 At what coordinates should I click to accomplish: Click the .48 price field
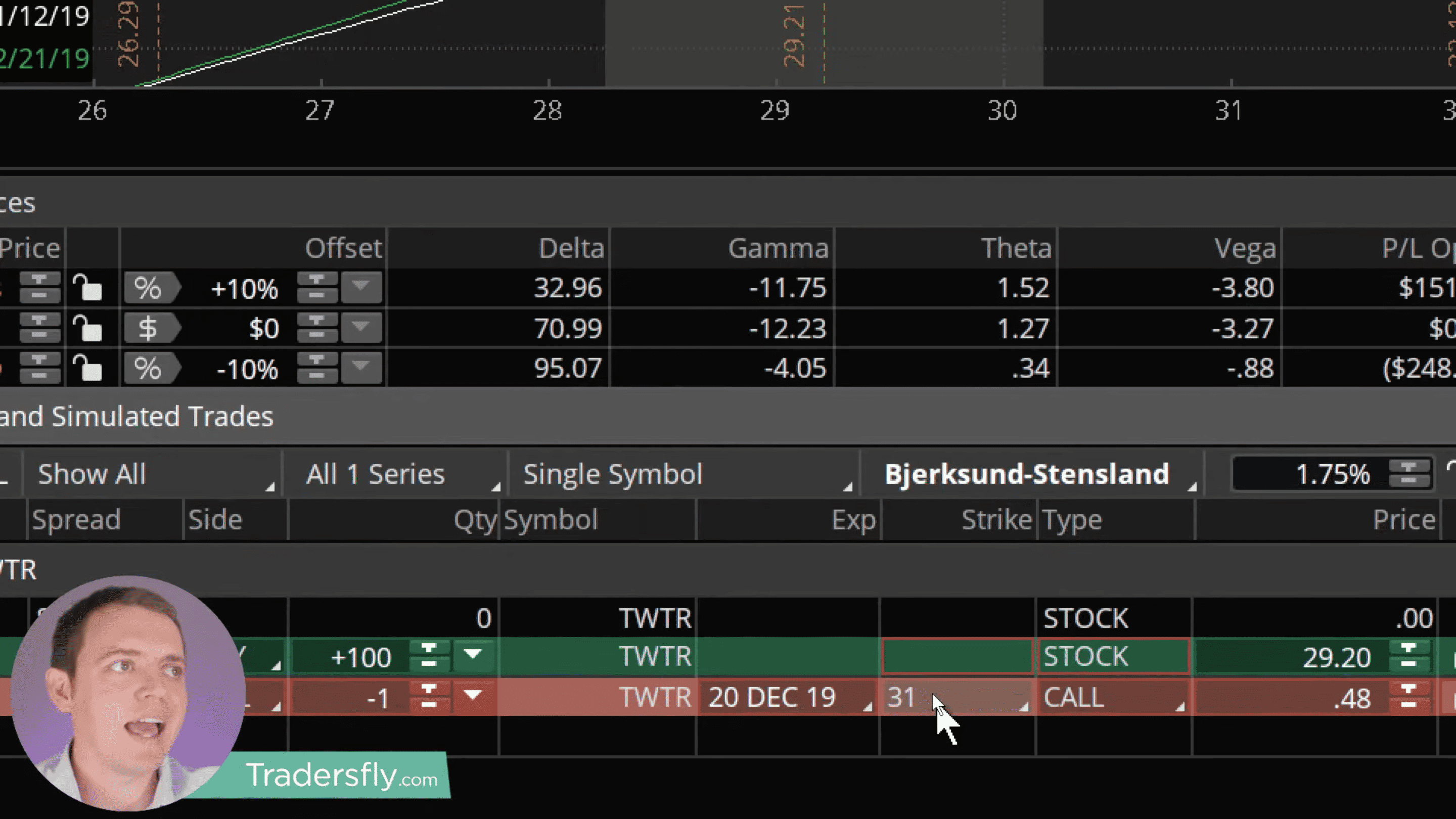click(x=1292, y=697)
